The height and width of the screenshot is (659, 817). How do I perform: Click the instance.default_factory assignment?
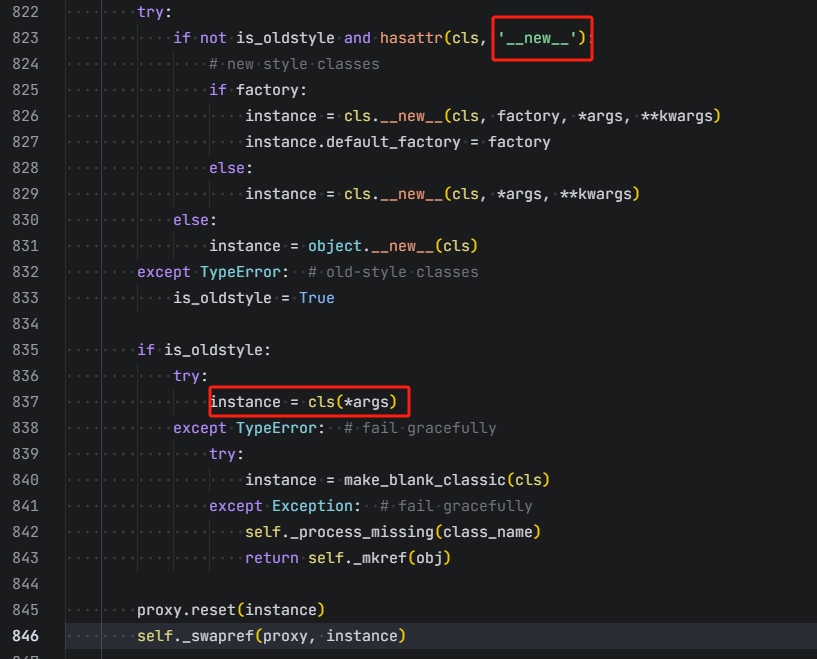pyautogui.click(x=397, y=142)
